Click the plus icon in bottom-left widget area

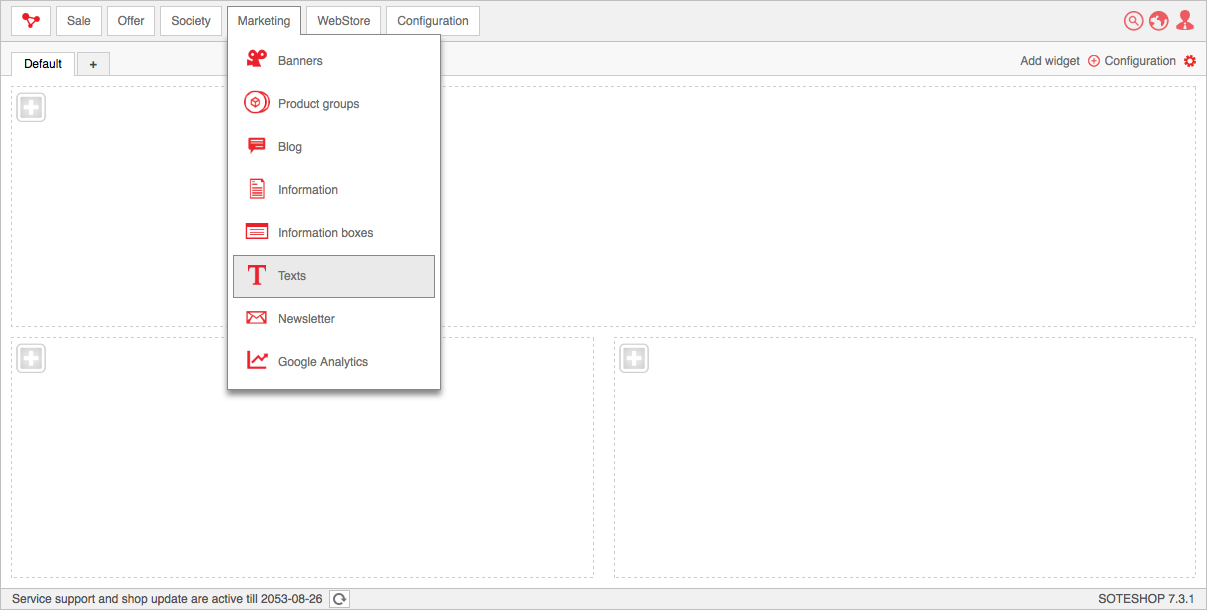pyautogui.click(x=31, y=358)
